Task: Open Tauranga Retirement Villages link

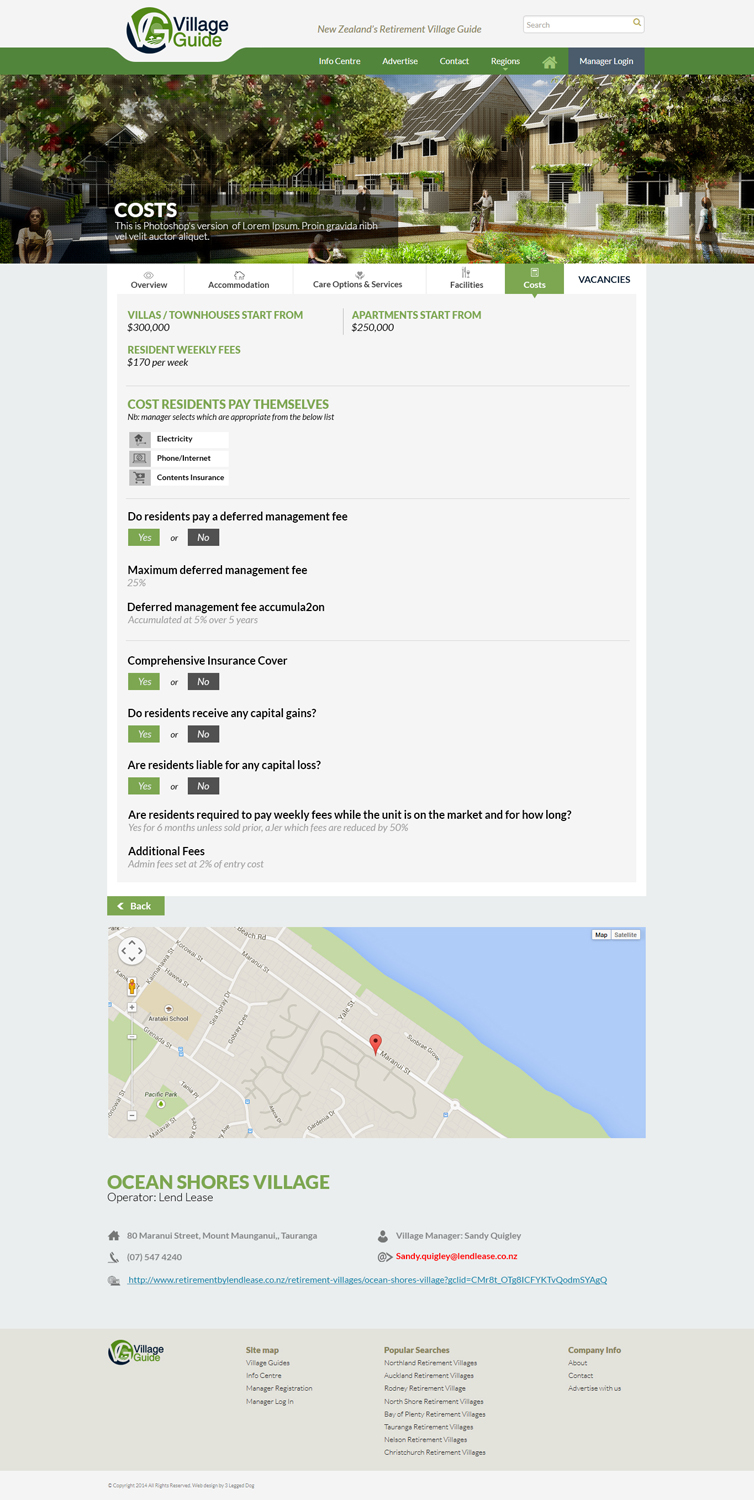Action: [x=429, y=1427]
